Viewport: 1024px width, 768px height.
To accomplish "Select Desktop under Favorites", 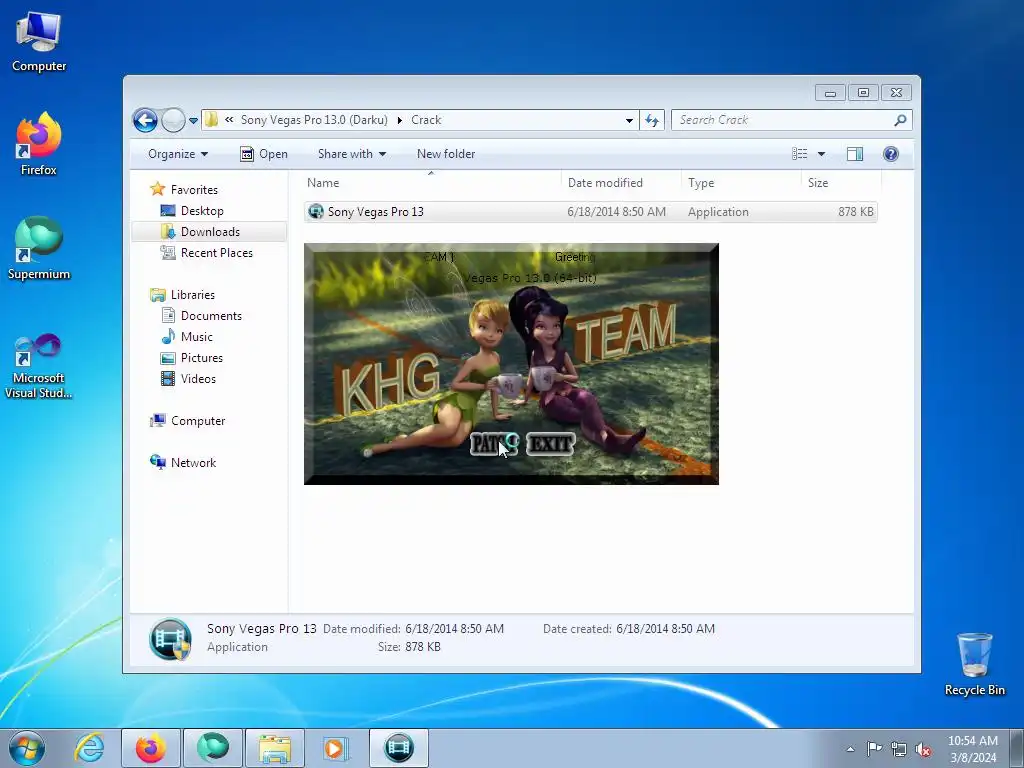I will 202,211.
